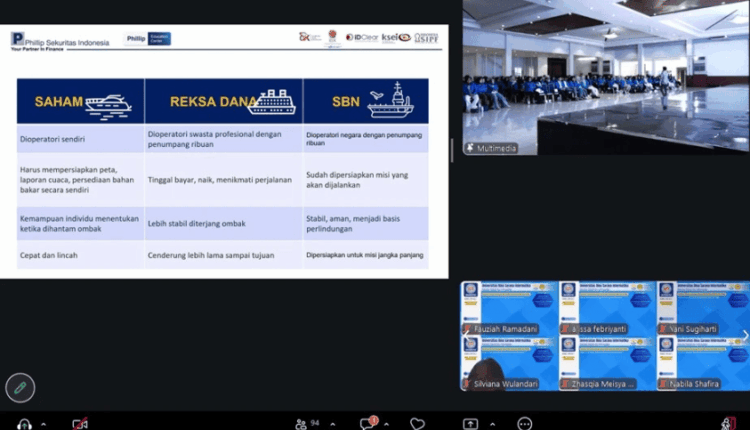
Task: Click 'Dioperatori negara dengan penumpang ribuan' cell
Action: (366, 139)
